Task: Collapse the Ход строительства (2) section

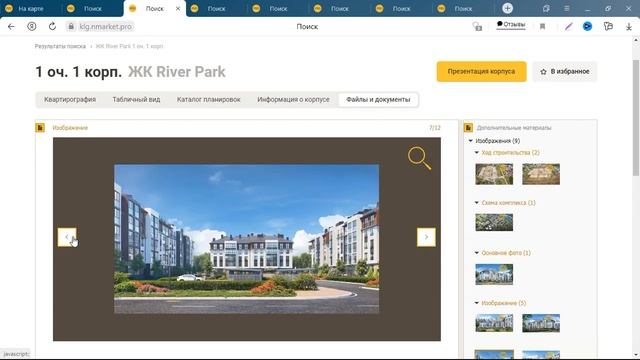Action: (x=477, y=153)
